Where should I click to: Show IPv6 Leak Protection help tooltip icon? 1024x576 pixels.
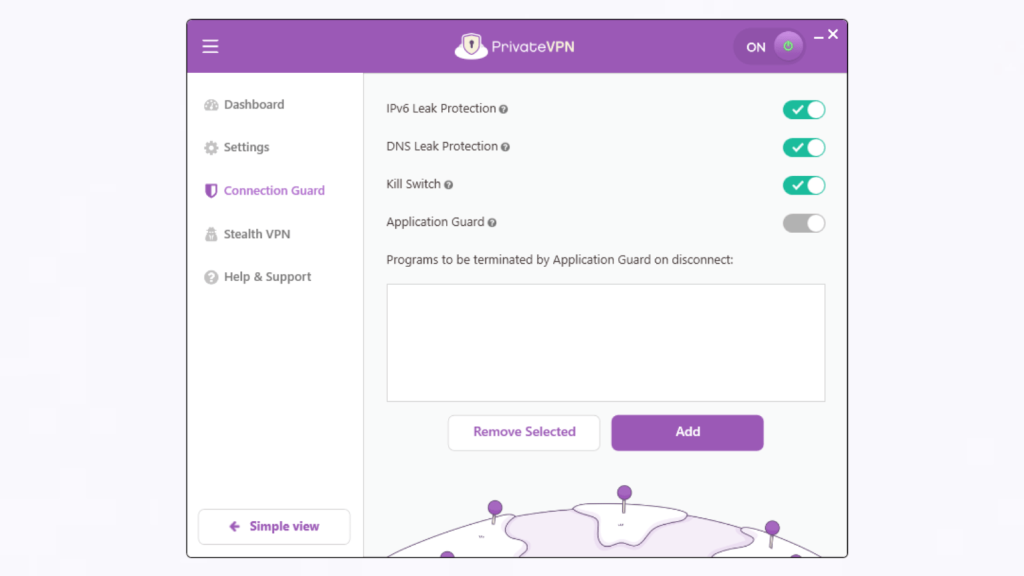click(x=504, y=109)
